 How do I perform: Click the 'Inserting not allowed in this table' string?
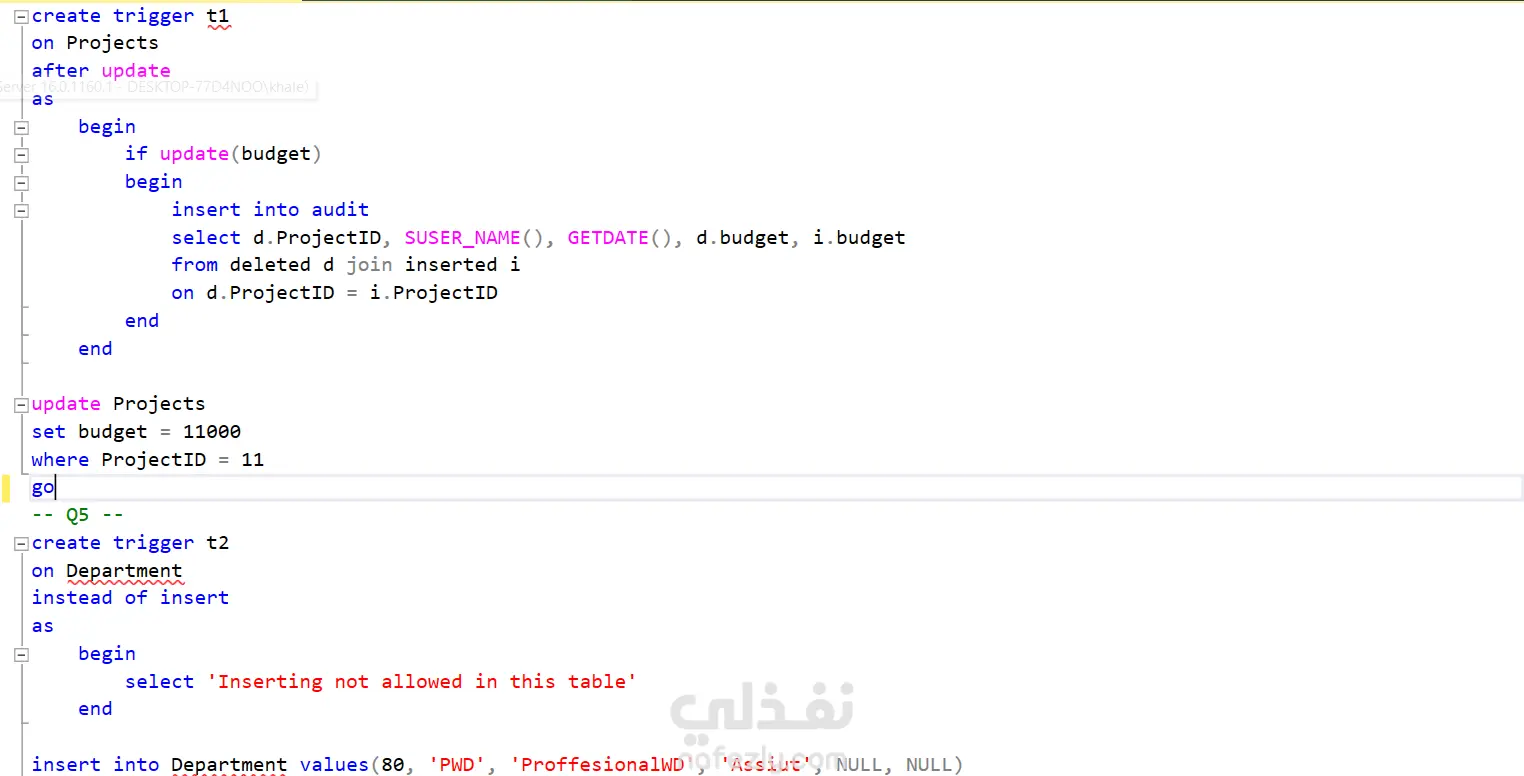coord(422,681)
